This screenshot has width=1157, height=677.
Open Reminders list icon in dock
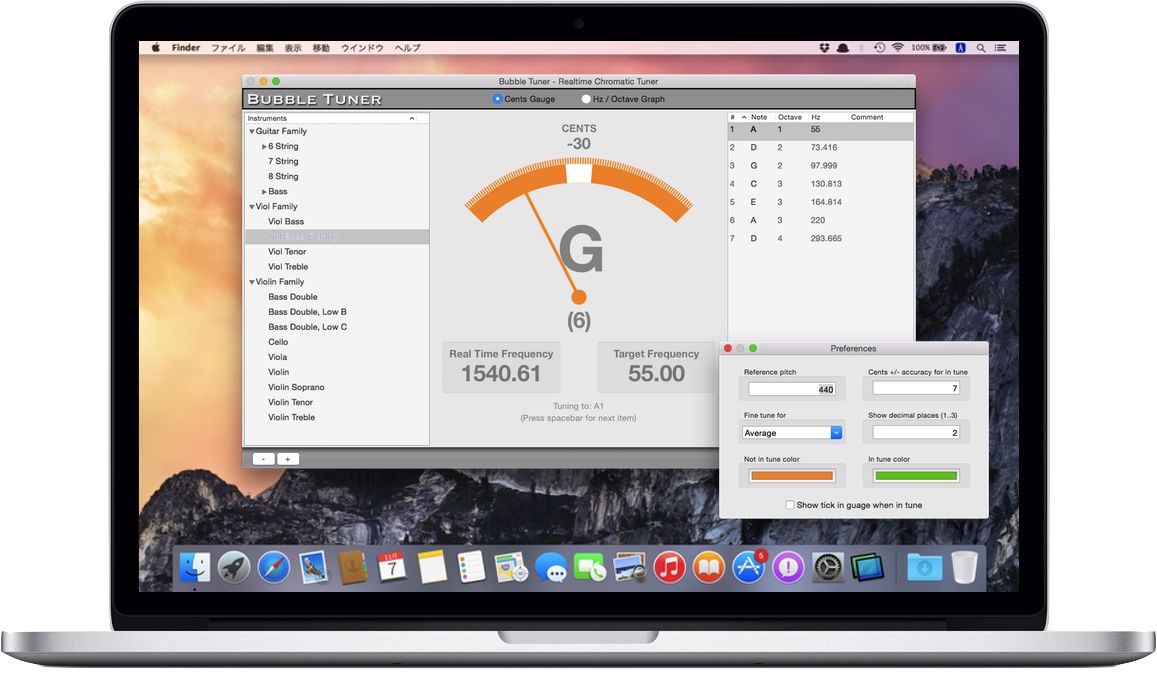[472, 568]
